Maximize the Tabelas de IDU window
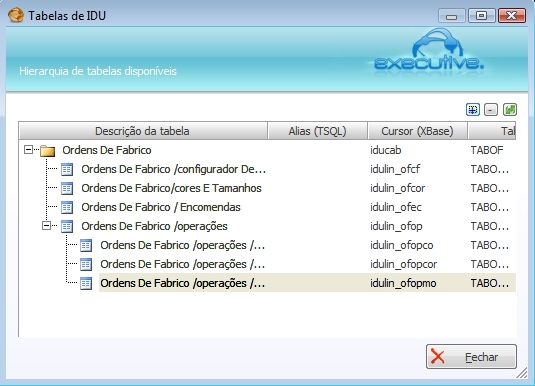This screenshot has height=386, width=535. pos(481,16)
